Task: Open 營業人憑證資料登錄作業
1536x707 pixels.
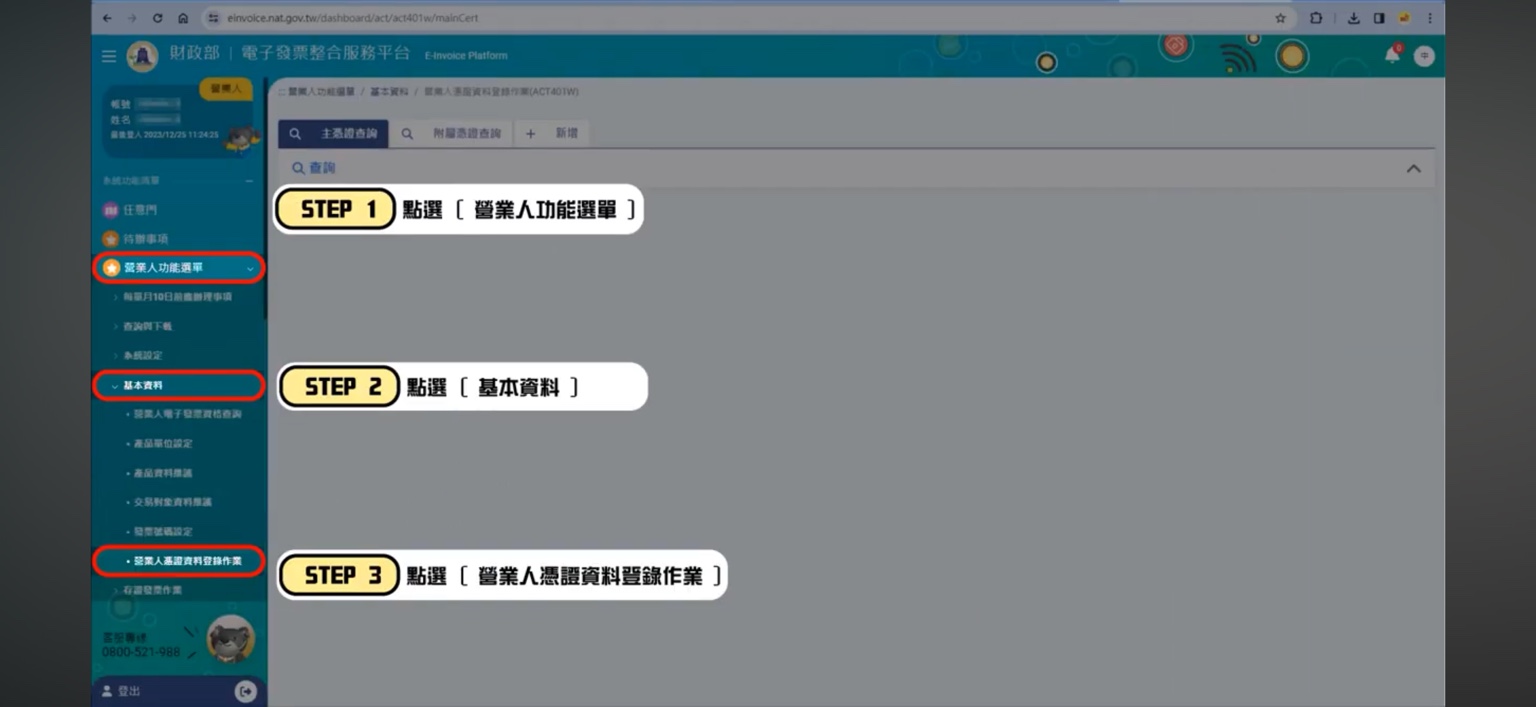Action: point(179,561)
